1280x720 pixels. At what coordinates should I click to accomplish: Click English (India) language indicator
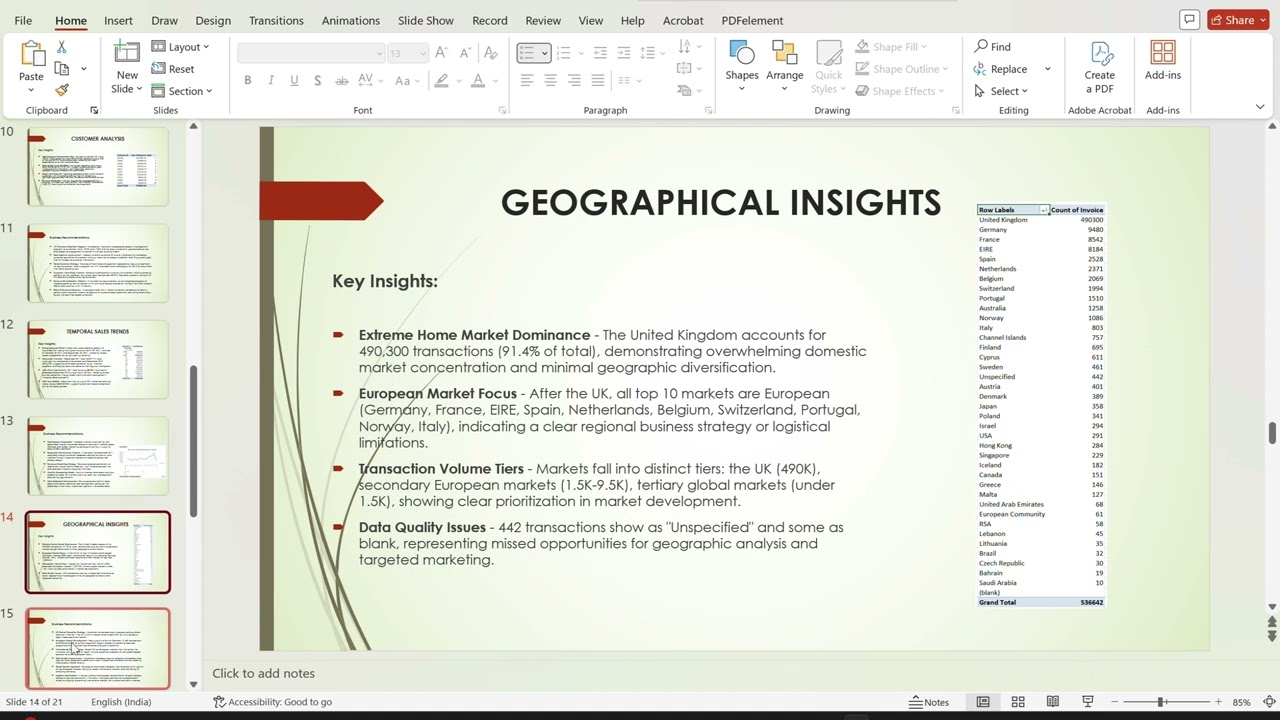[121, 702]
